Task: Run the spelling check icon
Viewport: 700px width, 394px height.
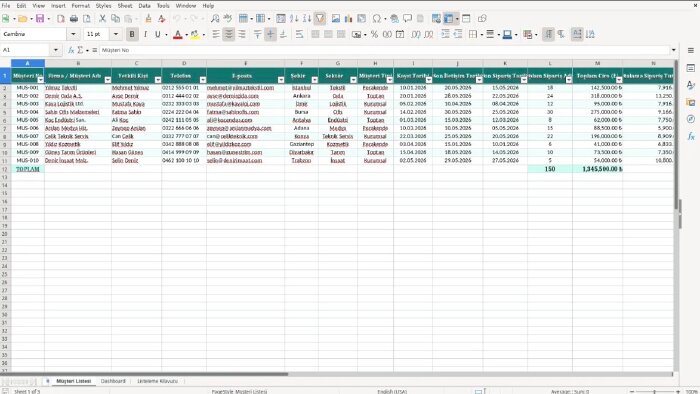Action: point(228,19)
